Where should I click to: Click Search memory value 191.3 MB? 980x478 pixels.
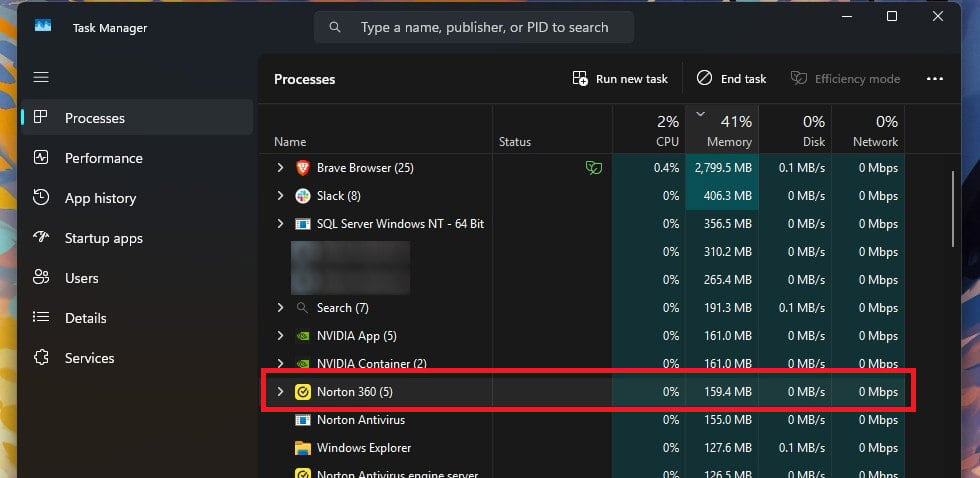pos(728,308)
